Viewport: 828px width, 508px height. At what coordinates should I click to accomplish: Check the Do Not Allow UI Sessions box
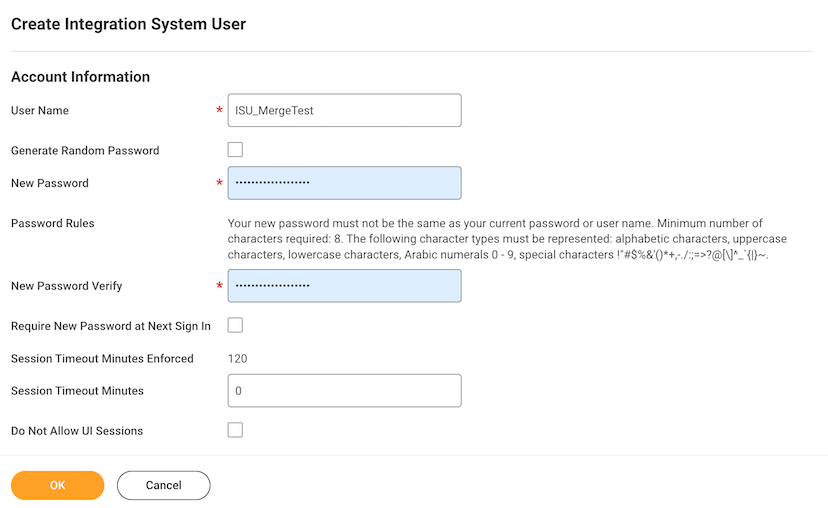coord(235,430)
